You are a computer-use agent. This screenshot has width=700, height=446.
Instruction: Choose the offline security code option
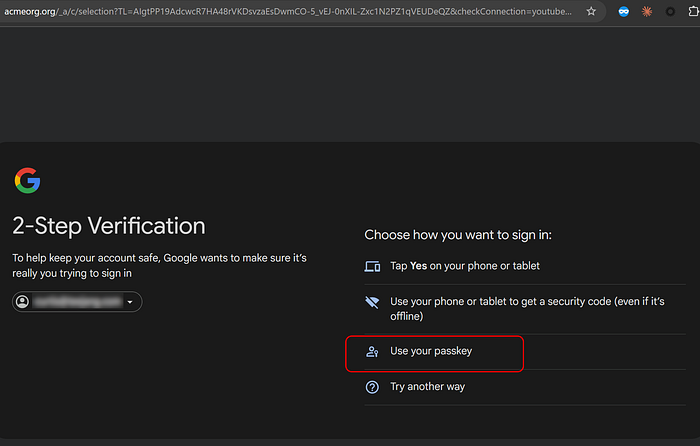(x=525, y=309)
